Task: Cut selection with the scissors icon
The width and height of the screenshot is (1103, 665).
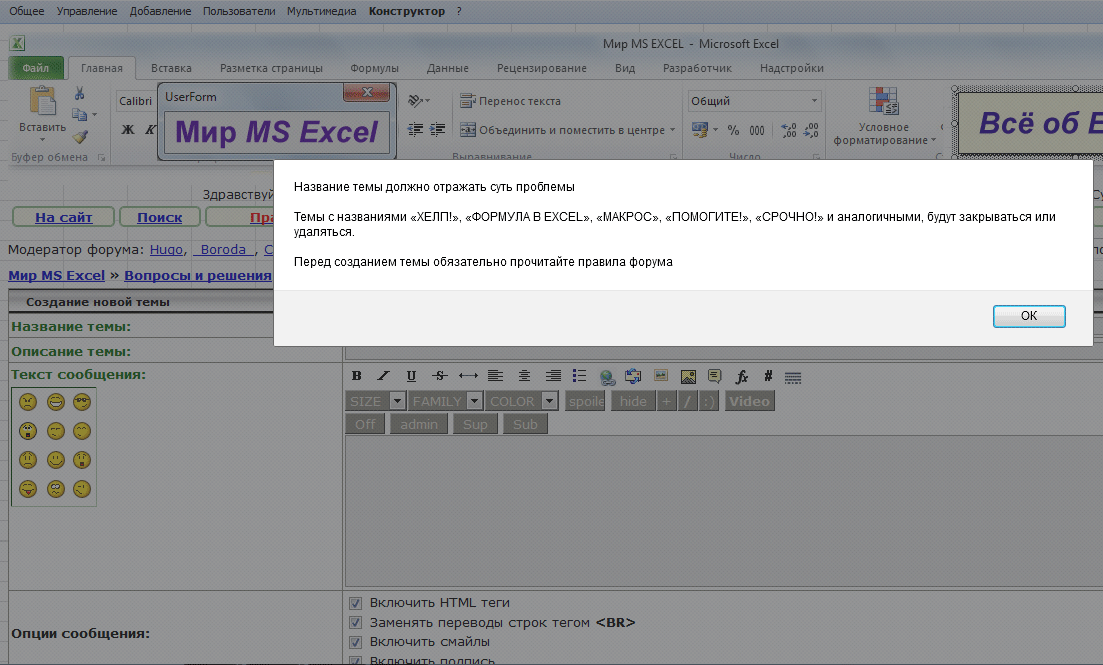Action: pyautogui.click(x=79, y=94)
